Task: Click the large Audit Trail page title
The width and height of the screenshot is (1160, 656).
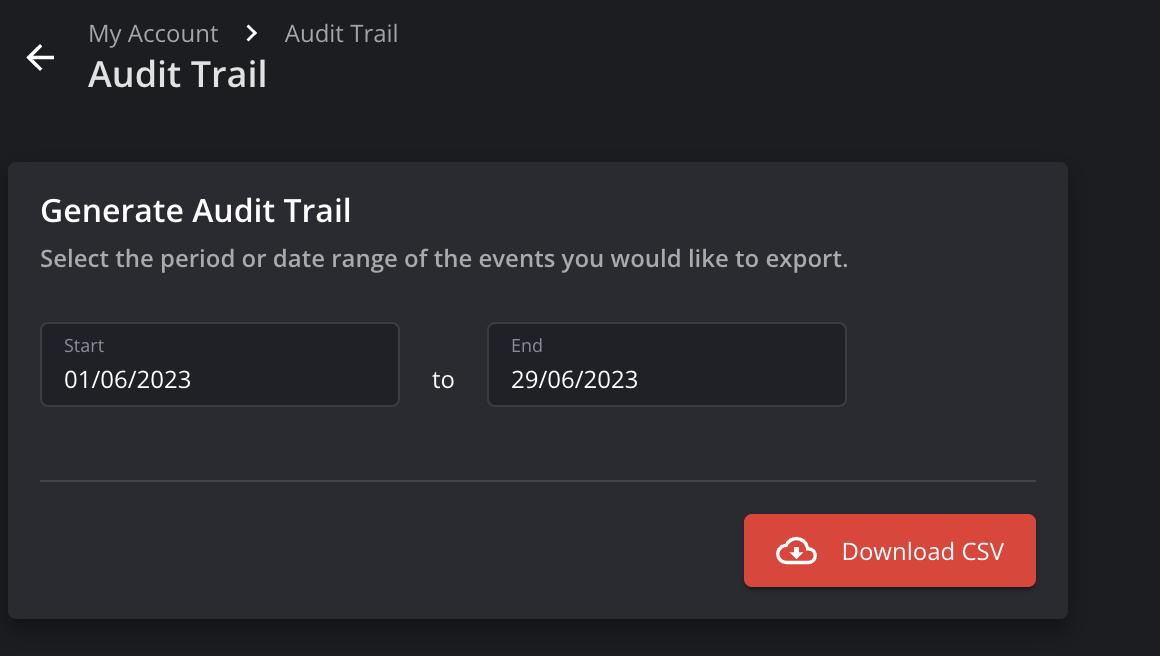Action: [178, 75]
